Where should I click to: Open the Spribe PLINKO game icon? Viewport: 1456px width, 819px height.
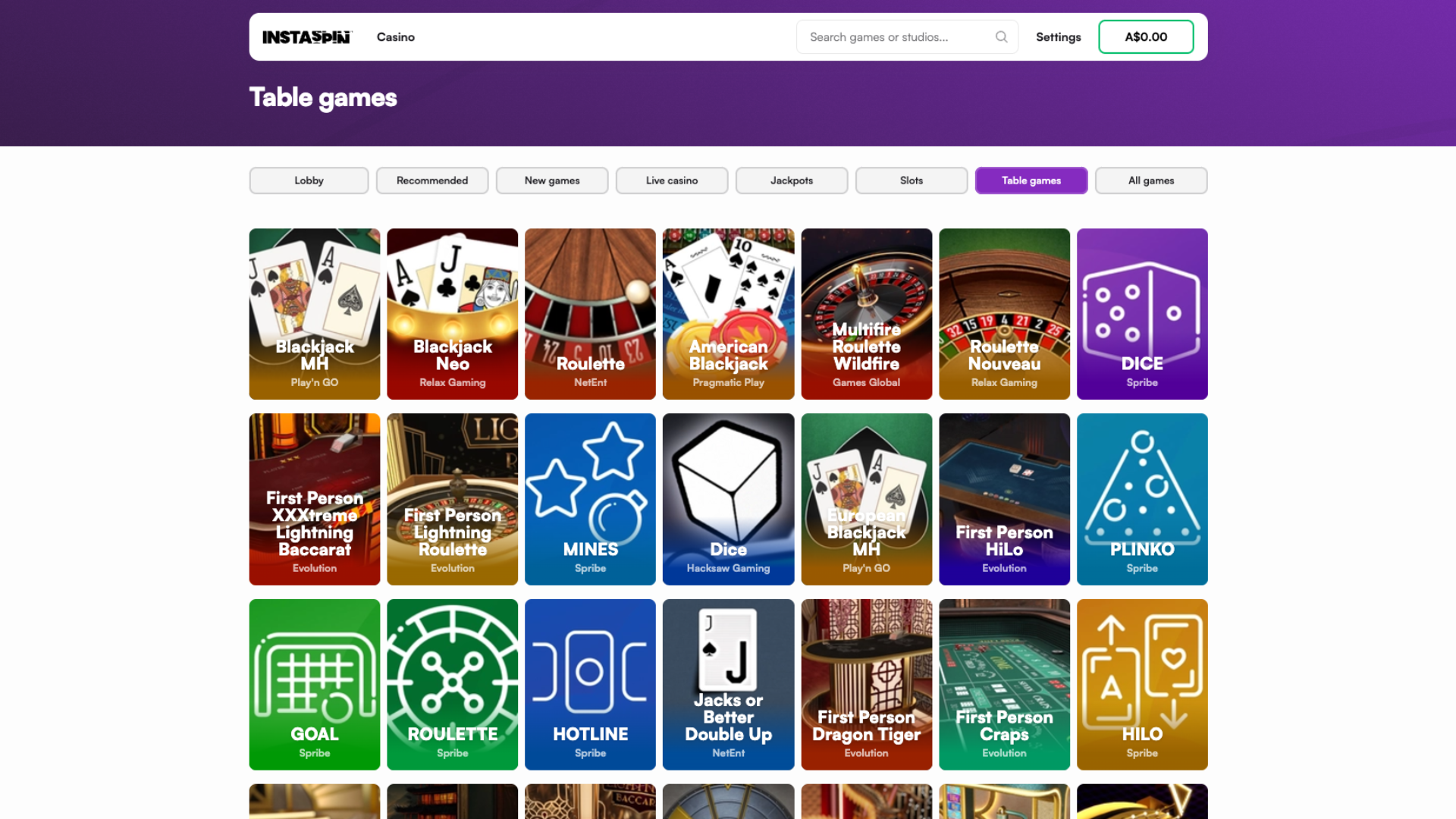coord(1142,499)
